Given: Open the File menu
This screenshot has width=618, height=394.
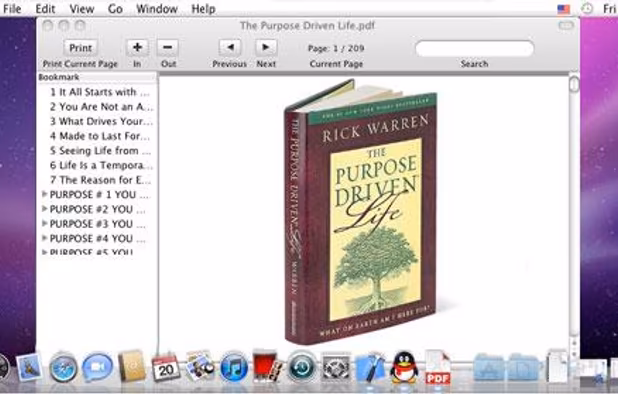Looking at the screenshot, I should click(x=12, y=9).
